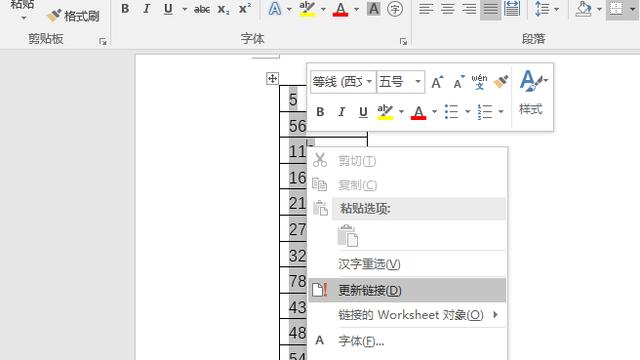Choose Font 字体(F)... in the context menu
The width and height of the screenshot is (640, 360).
(x=407, y=341)
